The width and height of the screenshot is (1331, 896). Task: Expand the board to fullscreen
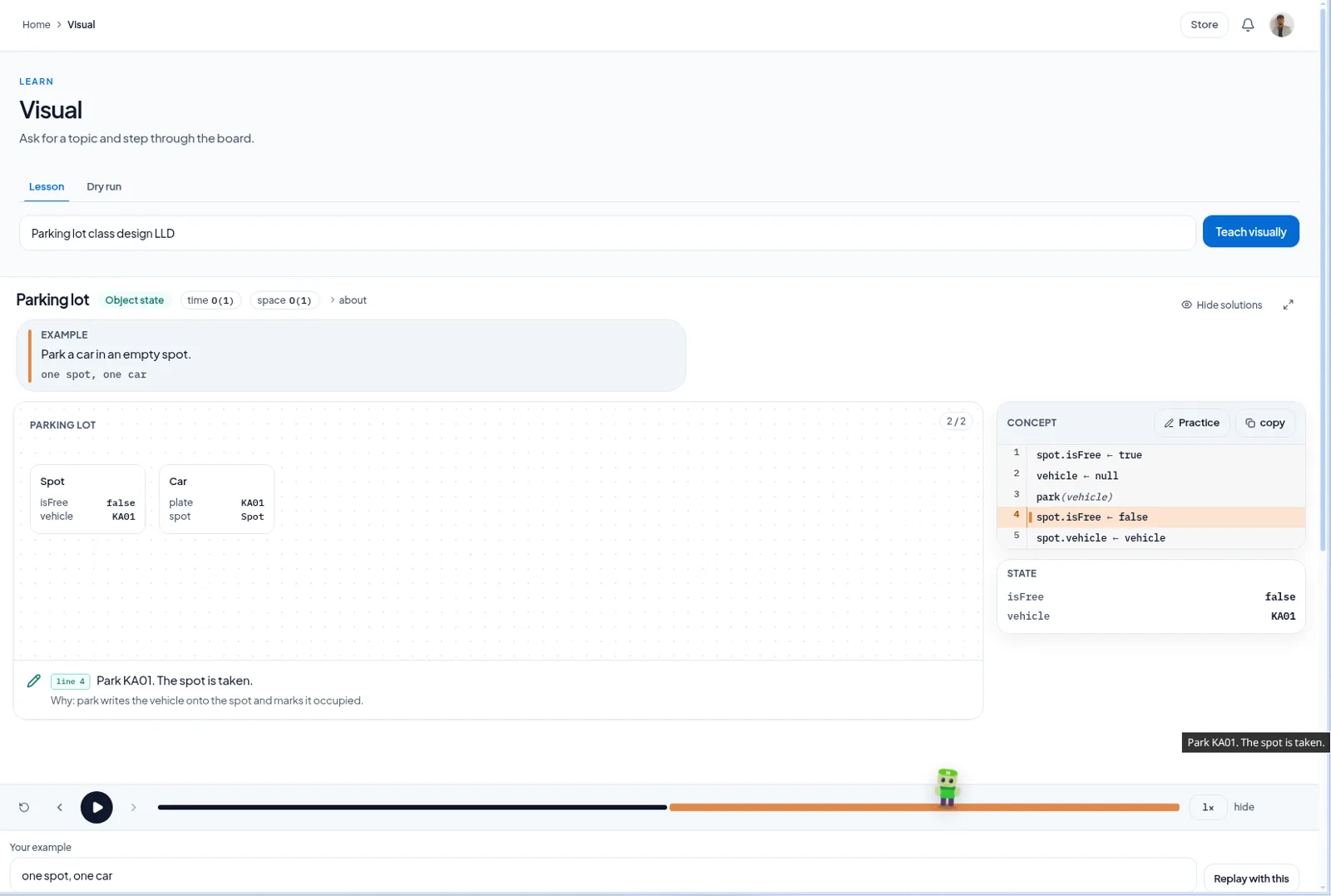tap(1288, 304)
